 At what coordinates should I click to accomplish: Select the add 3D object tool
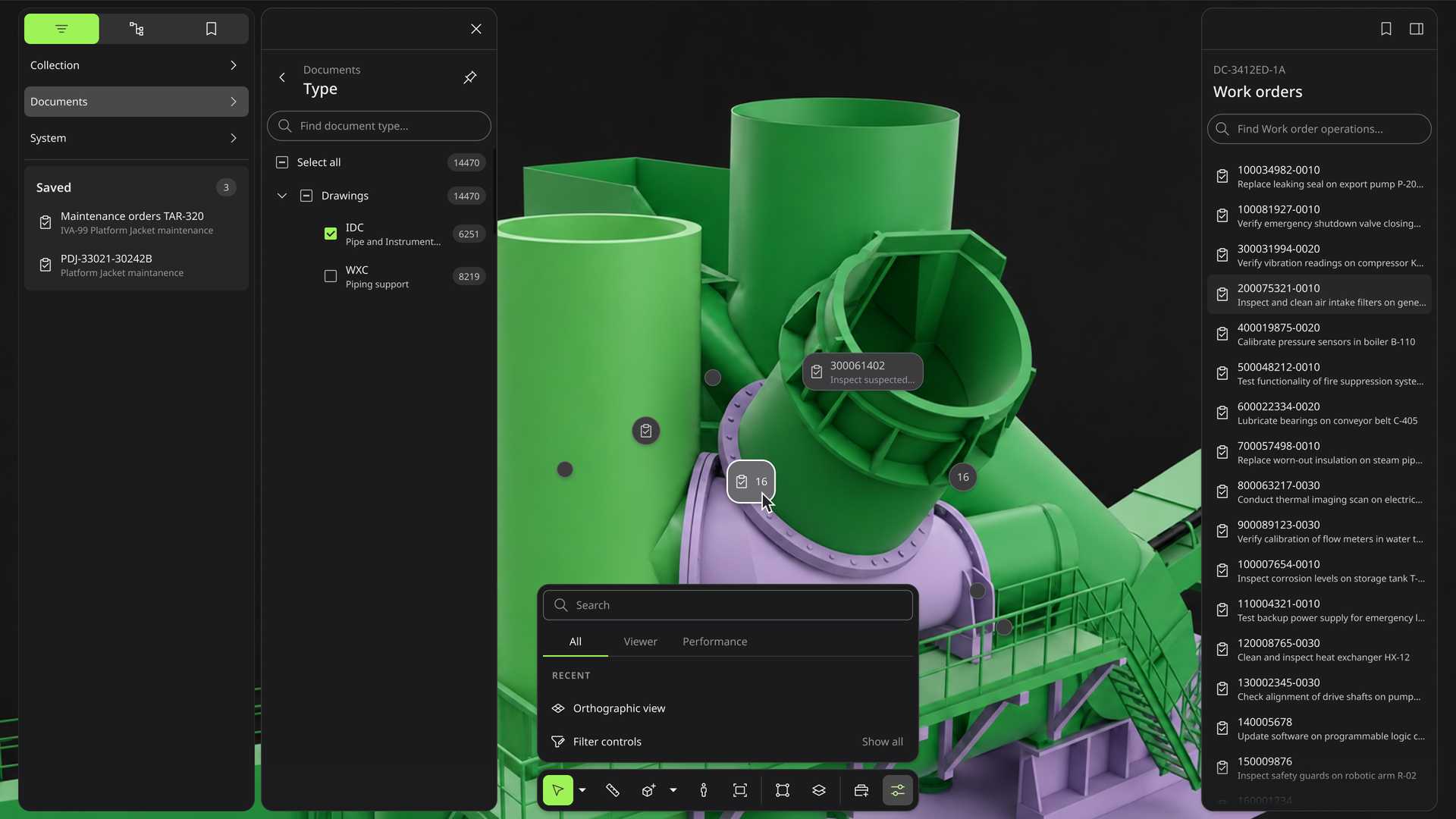click(x=649, y=790)
